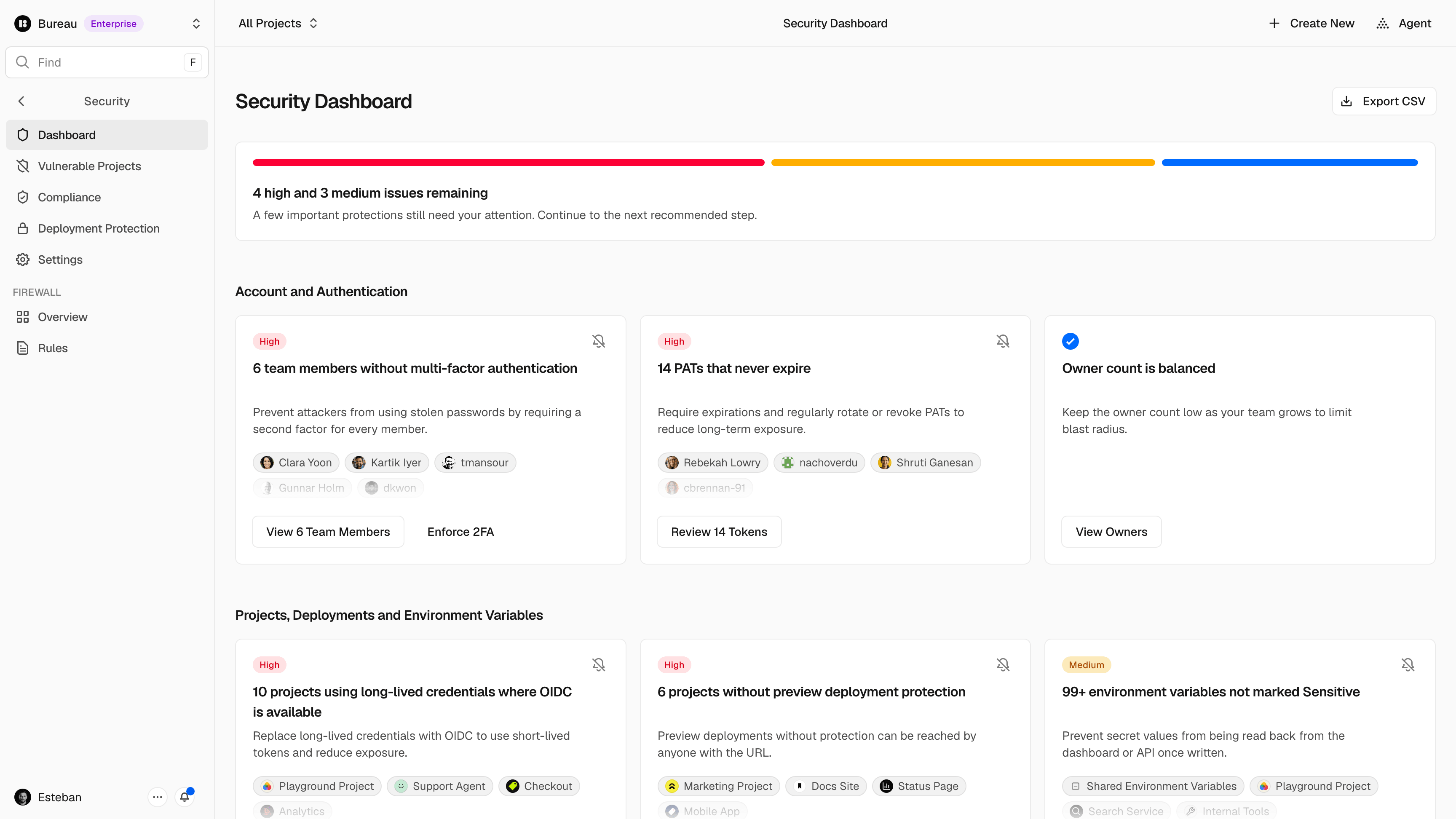Select Dashboard in the sidebar
The width and height of the screenshot is (1456, 819).
click(107, 134)
